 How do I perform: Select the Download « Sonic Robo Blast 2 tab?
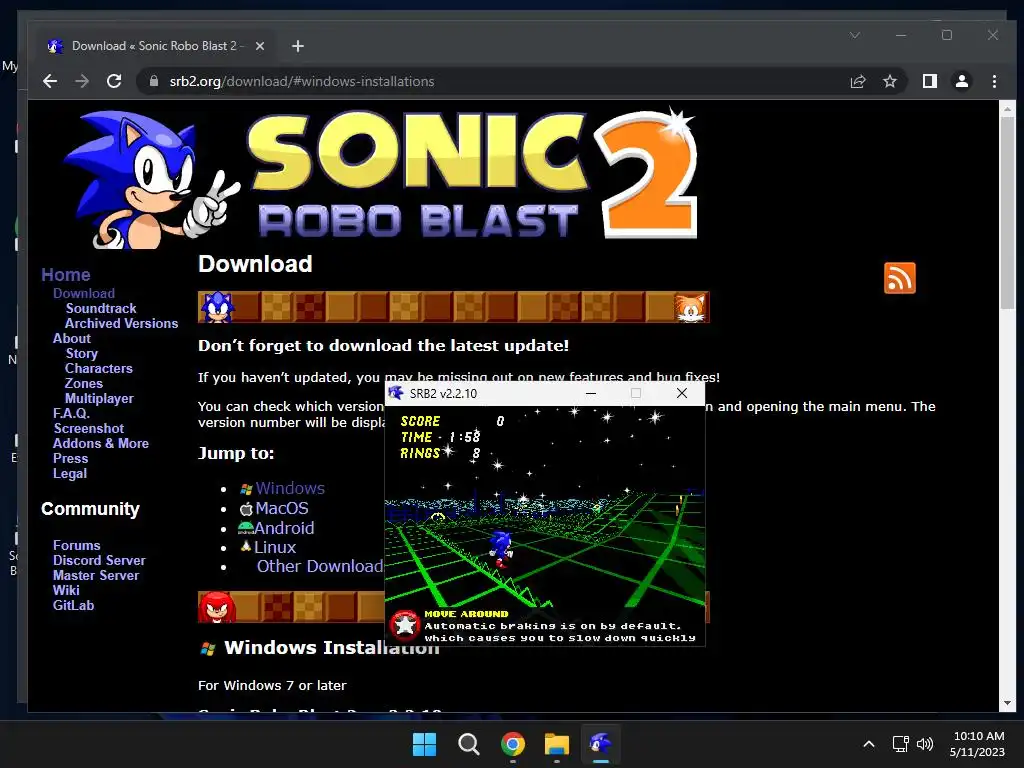click(x=155, y=46)
